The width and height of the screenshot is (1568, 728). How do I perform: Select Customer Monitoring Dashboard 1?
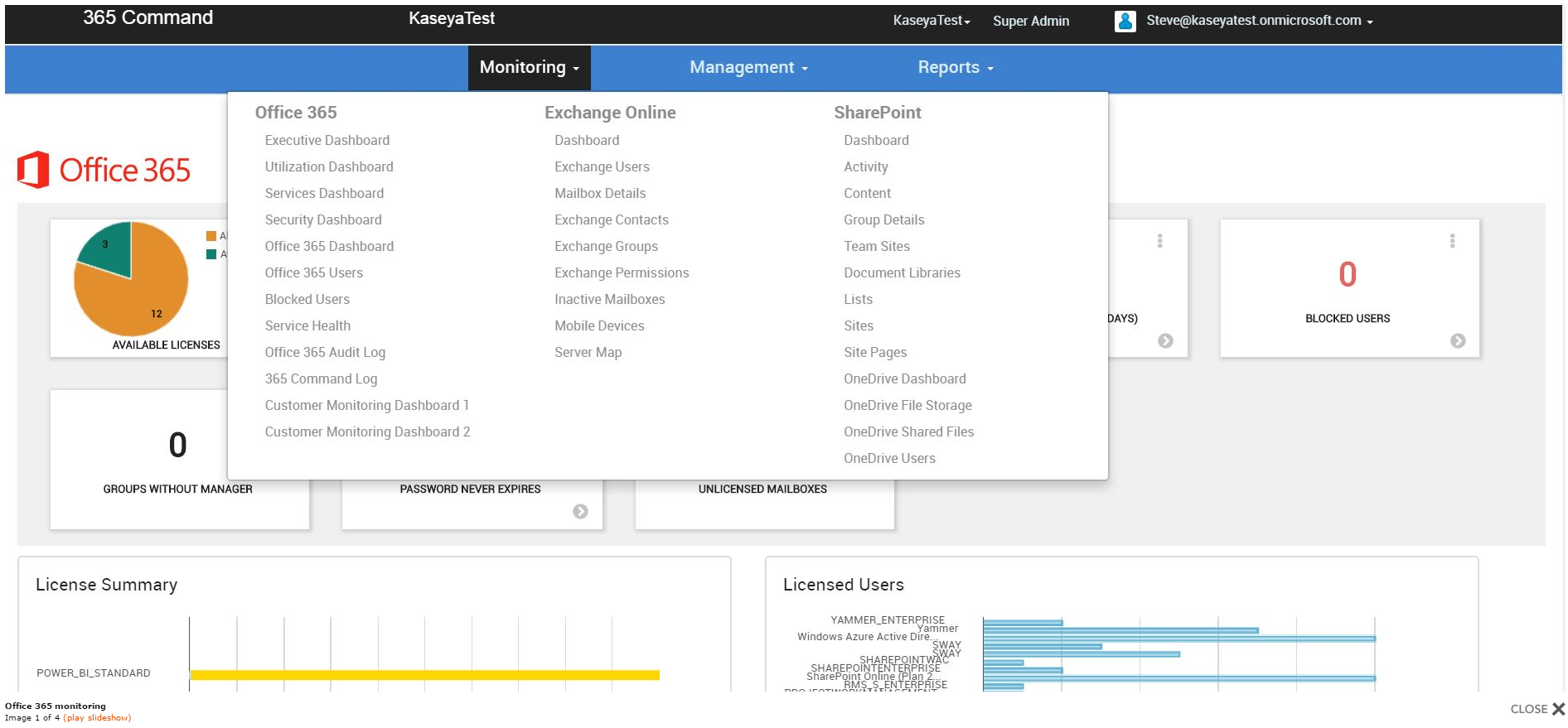pyautogui.click(x=367, y=406)
